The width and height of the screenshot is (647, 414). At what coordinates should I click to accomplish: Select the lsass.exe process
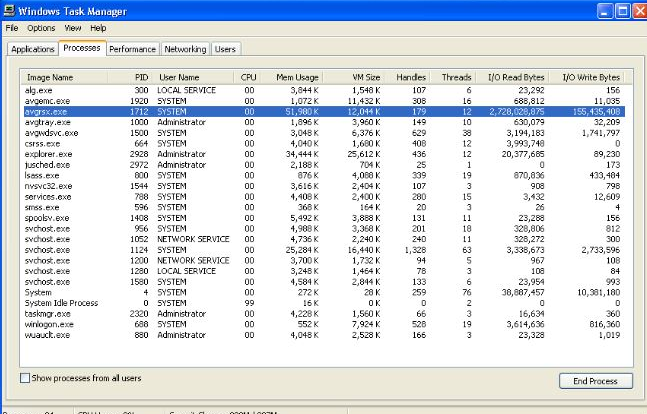[x=324, y=175]
